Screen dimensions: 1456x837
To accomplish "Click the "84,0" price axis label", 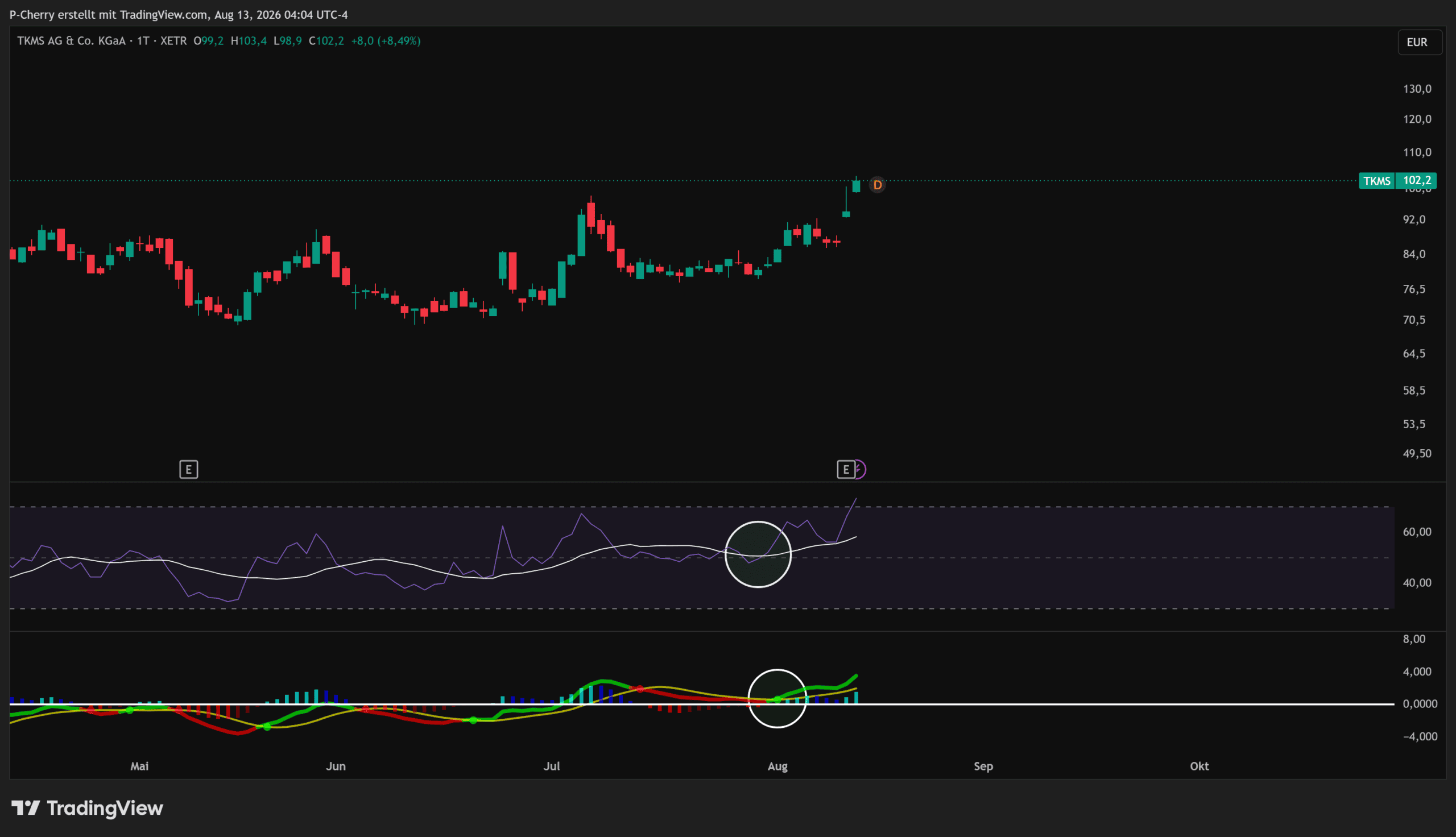I will point(1414,254).
